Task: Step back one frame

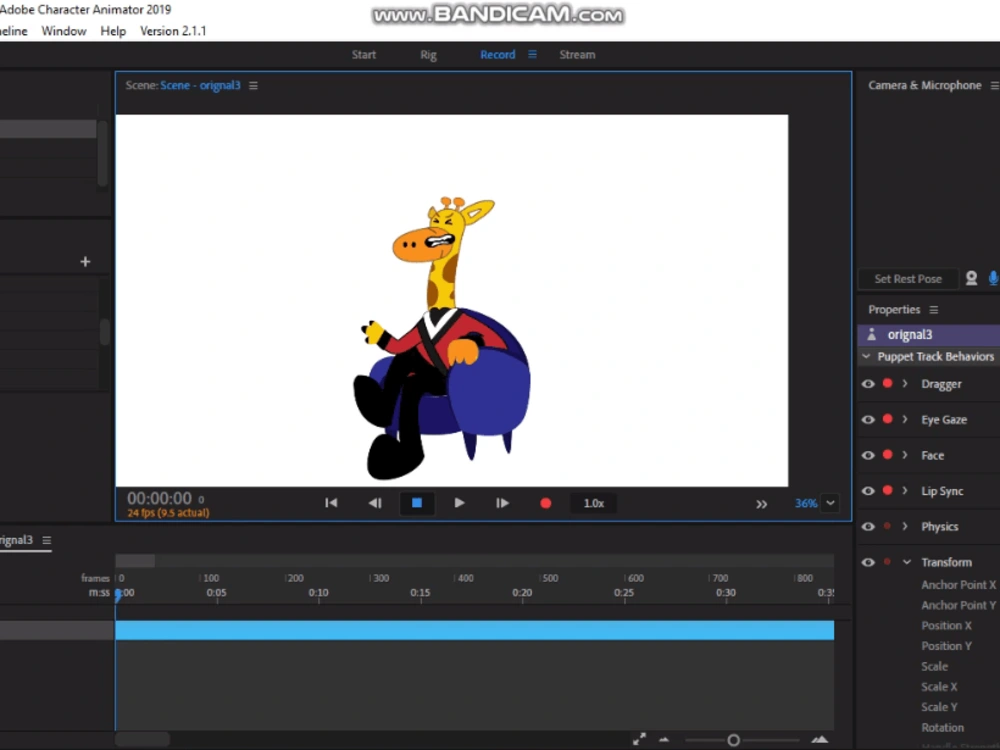Action: [375, 503]
